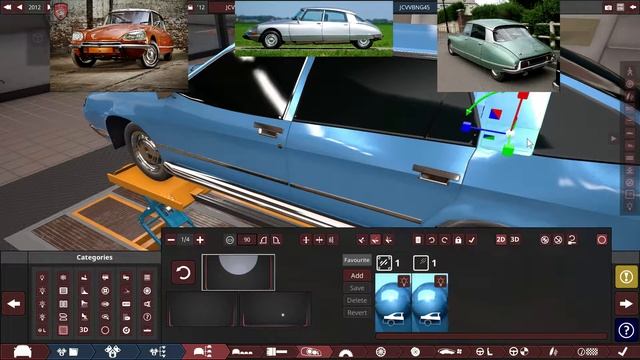Switch to 2D fixture mode
This screenshot has height=360, width=640.
click(501, 240)
